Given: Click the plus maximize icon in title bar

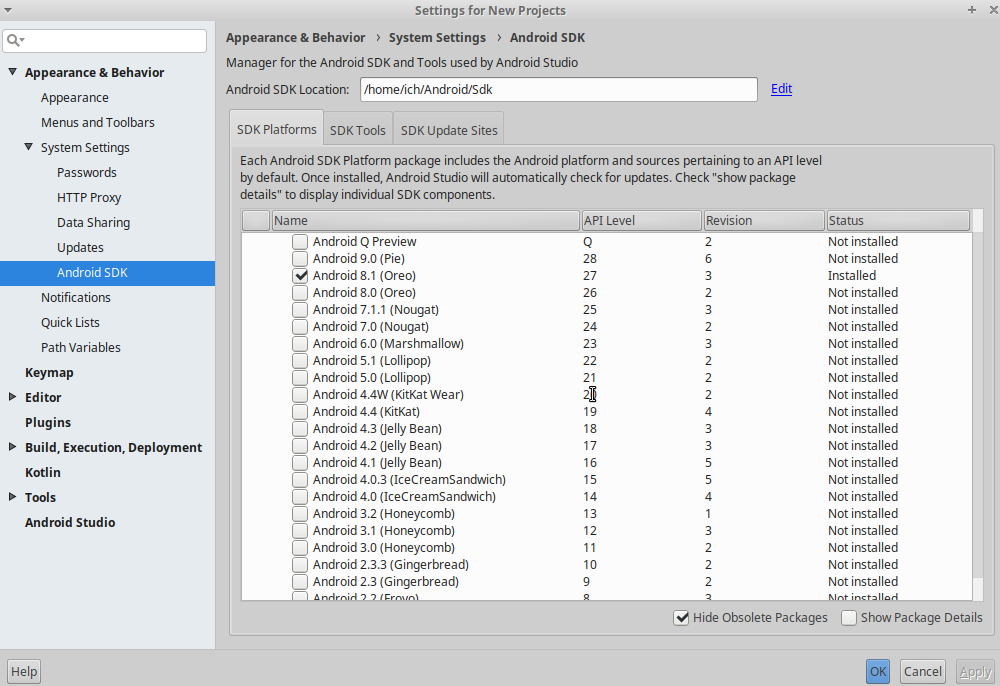Looking at the screenshot, I should click(x=972, y=10).
